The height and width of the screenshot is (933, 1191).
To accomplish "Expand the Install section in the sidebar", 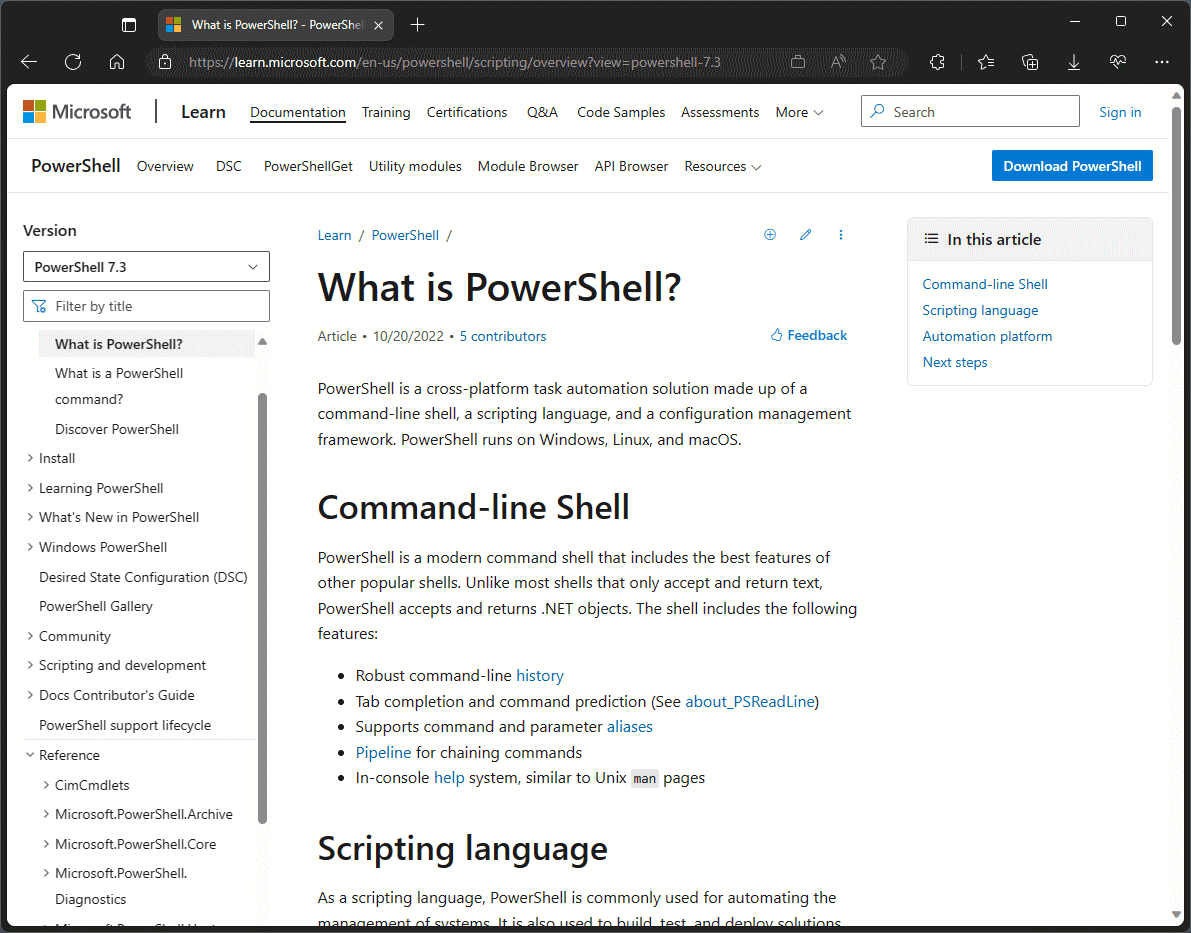I will click(30, 458).
